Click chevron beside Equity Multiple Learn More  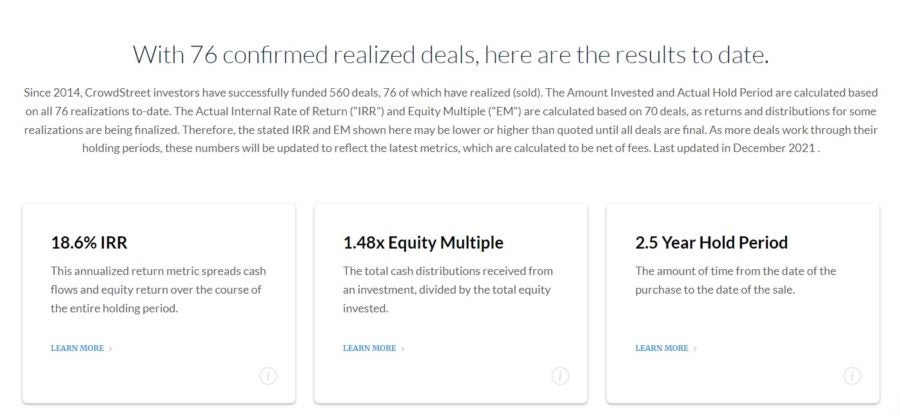pyautogui.click(x=403, y=348)
